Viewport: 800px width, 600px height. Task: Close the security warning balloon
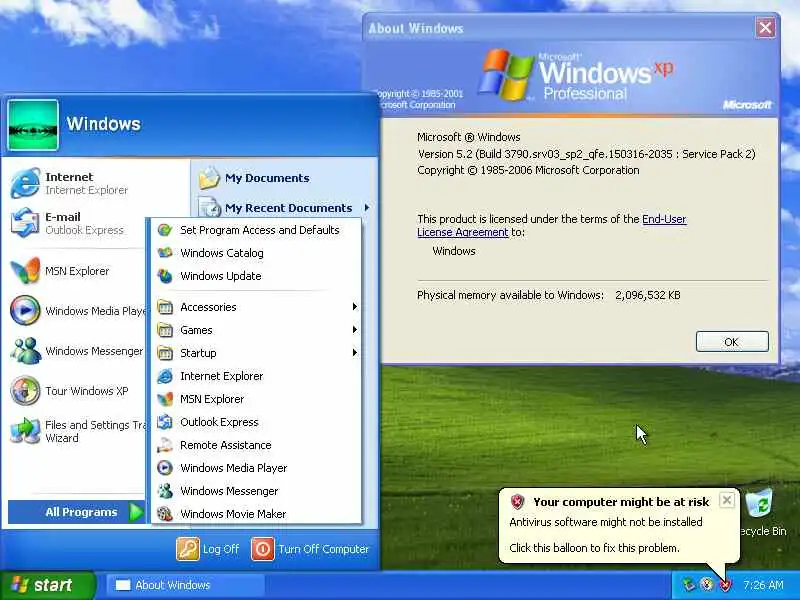point(727,500)
